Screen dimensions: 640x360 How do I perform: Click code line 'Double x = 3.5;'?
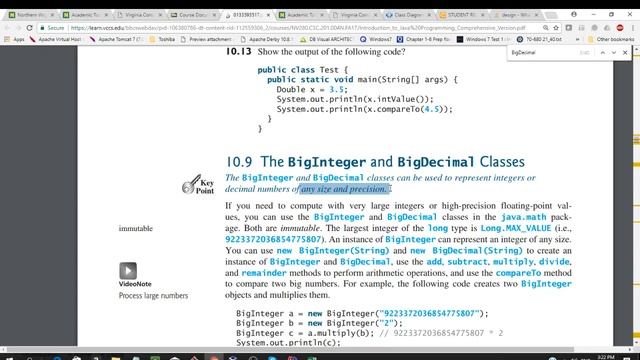(312, 89)
